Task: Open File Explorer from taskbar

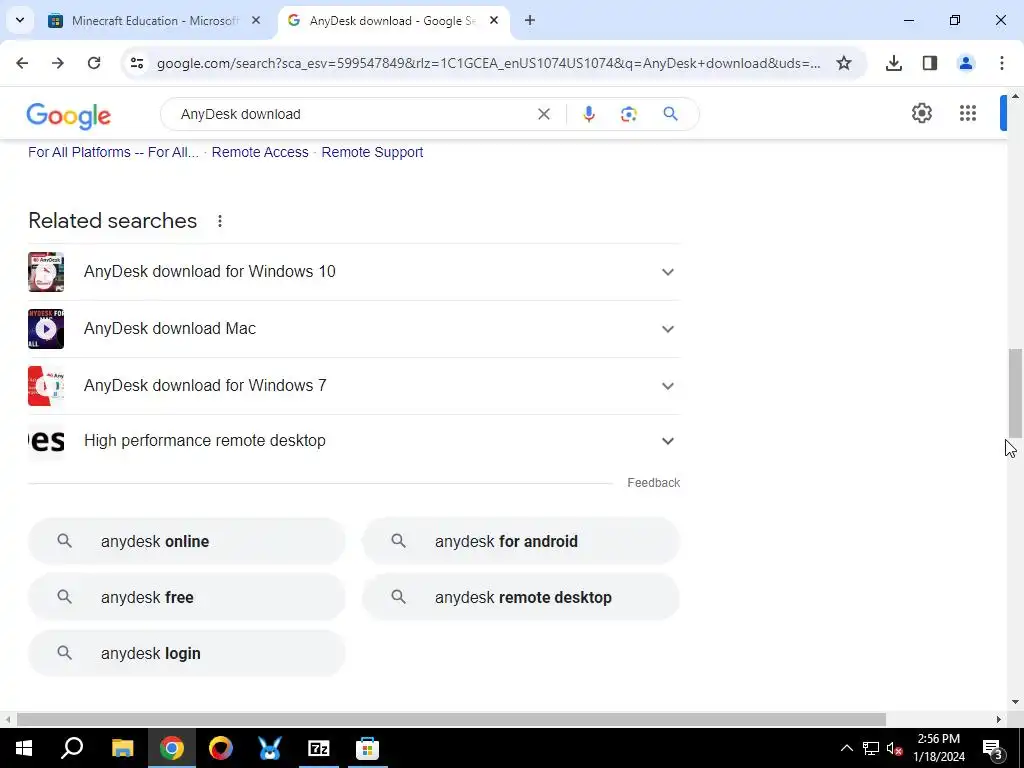Action: [122, 748]
